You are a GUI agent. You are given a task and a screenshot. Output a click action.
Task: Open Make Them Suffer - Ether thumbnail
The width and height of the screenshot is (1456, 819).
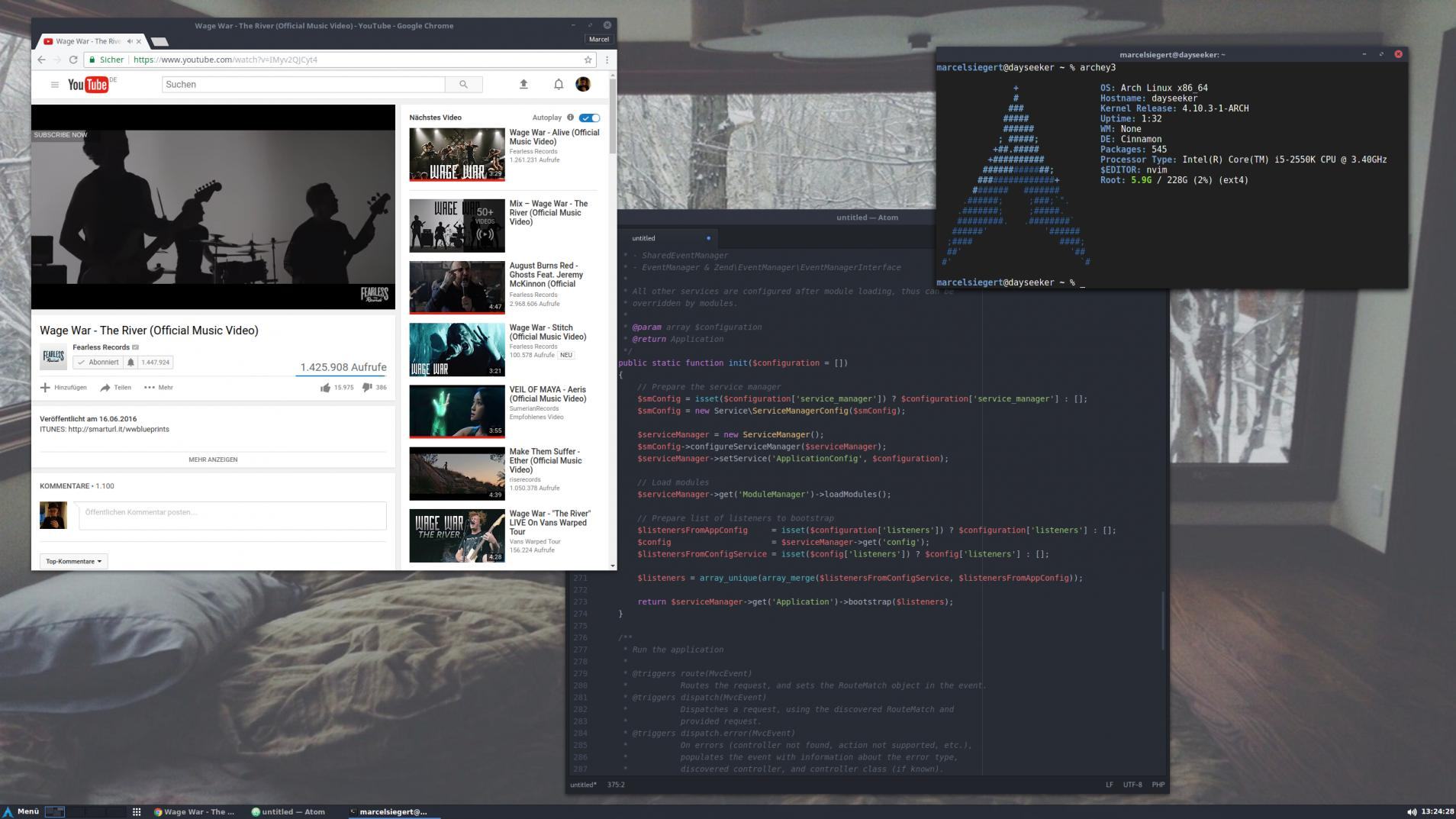point(457,474)
